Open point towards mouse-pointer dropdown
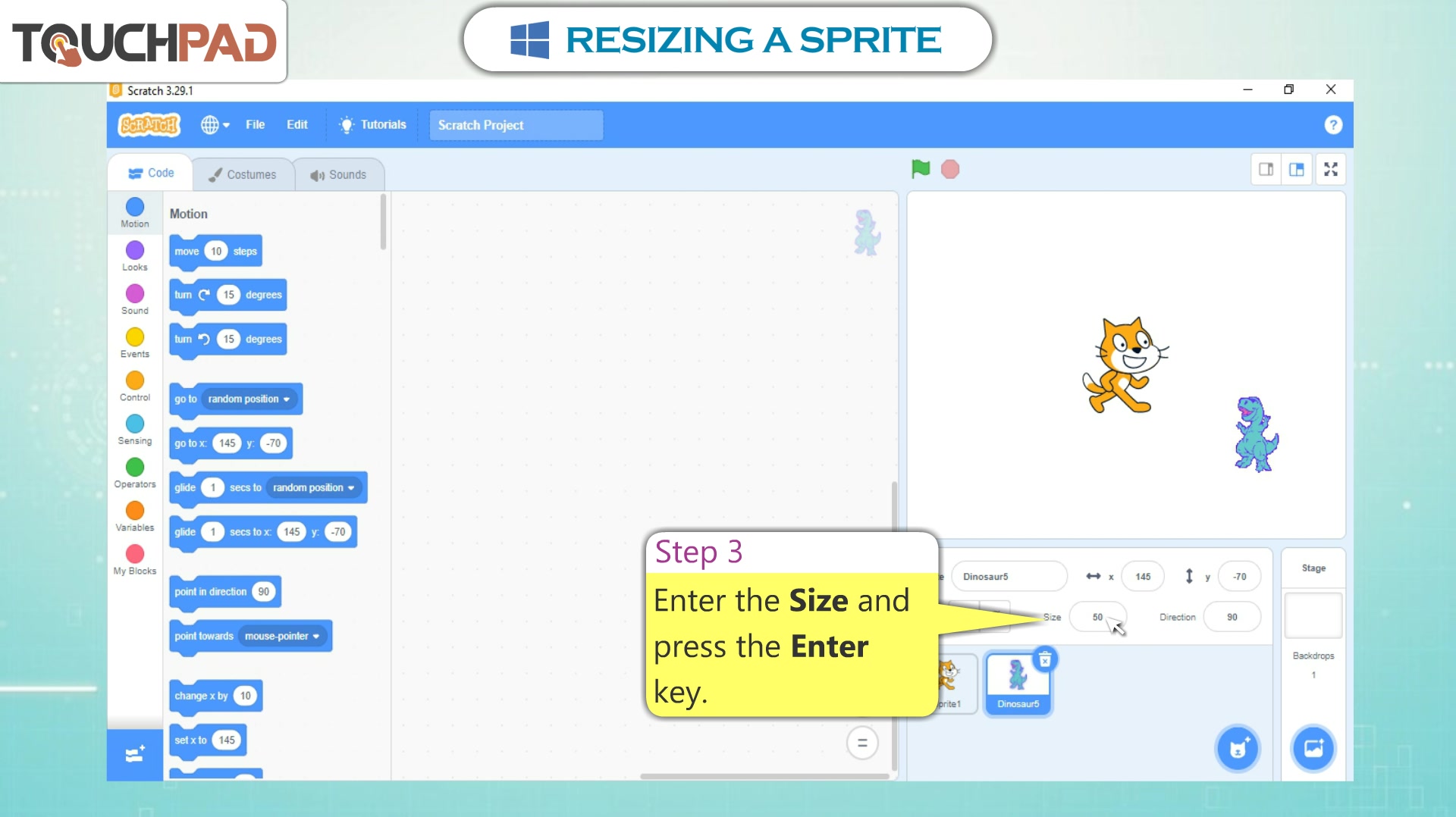The width and height of the screenshot is (1456, 817). click(283, 636)
